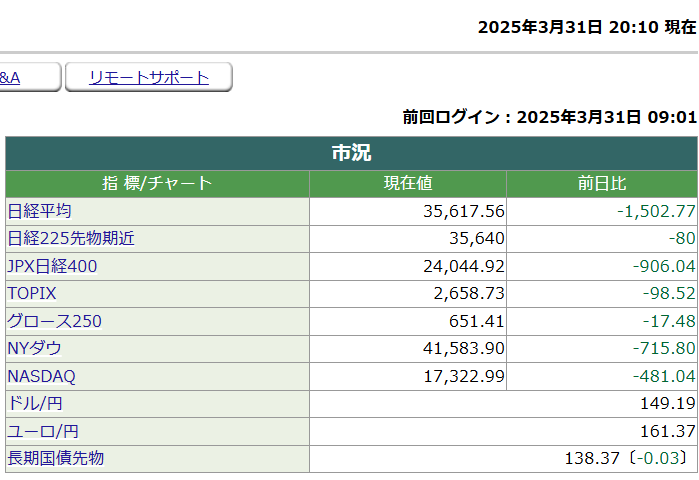Viewport: 699px width, 480px height.
Task: Click the ドル/円 exchange rate link
Action: pos(33,403)
